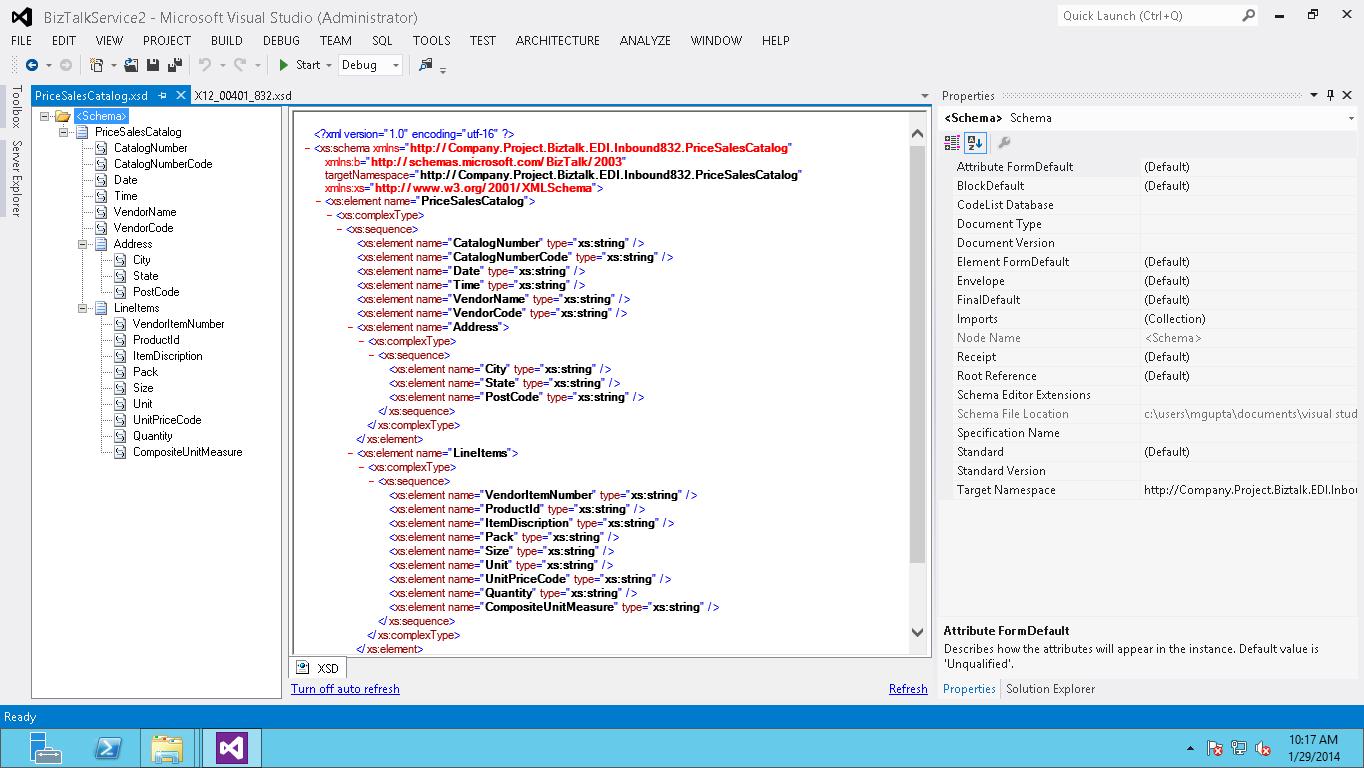Open the Toolbox side tab
Image resolution: width=1364 pixels, height=768 pixels.
[16, 107]
